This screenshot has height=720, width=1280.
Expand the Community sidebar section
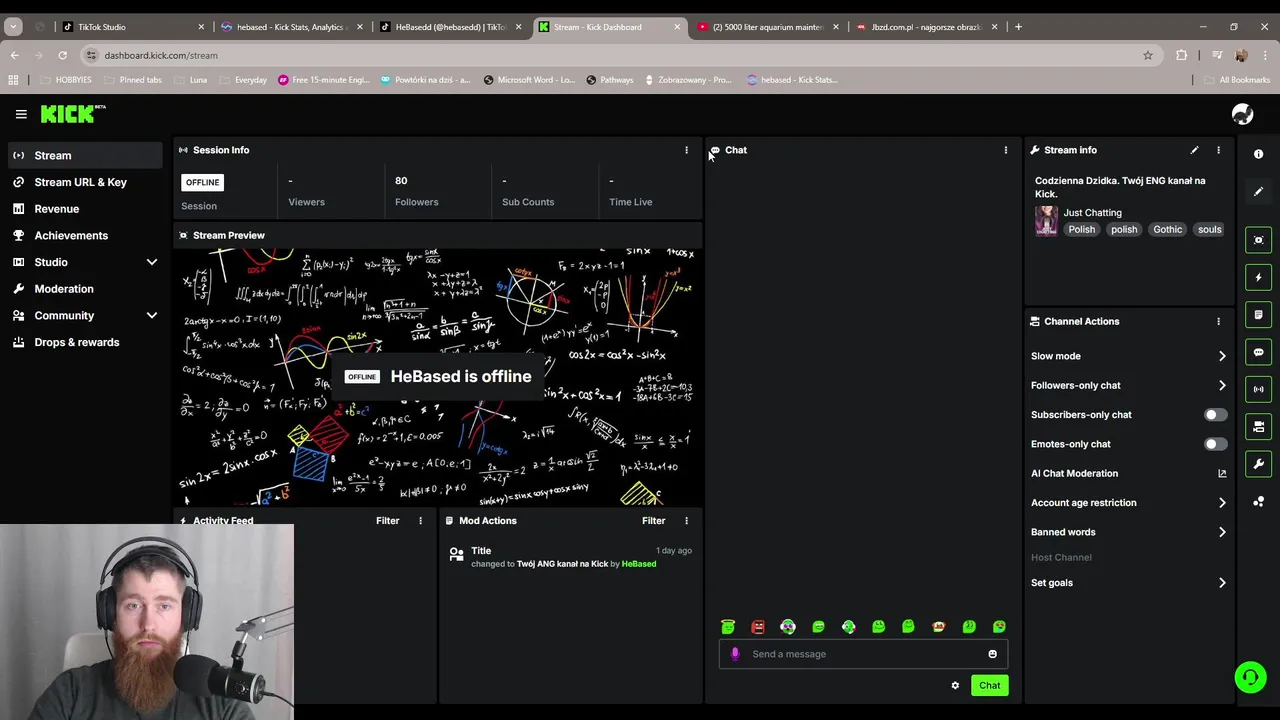pyautogui.click(x=152, y=315)
